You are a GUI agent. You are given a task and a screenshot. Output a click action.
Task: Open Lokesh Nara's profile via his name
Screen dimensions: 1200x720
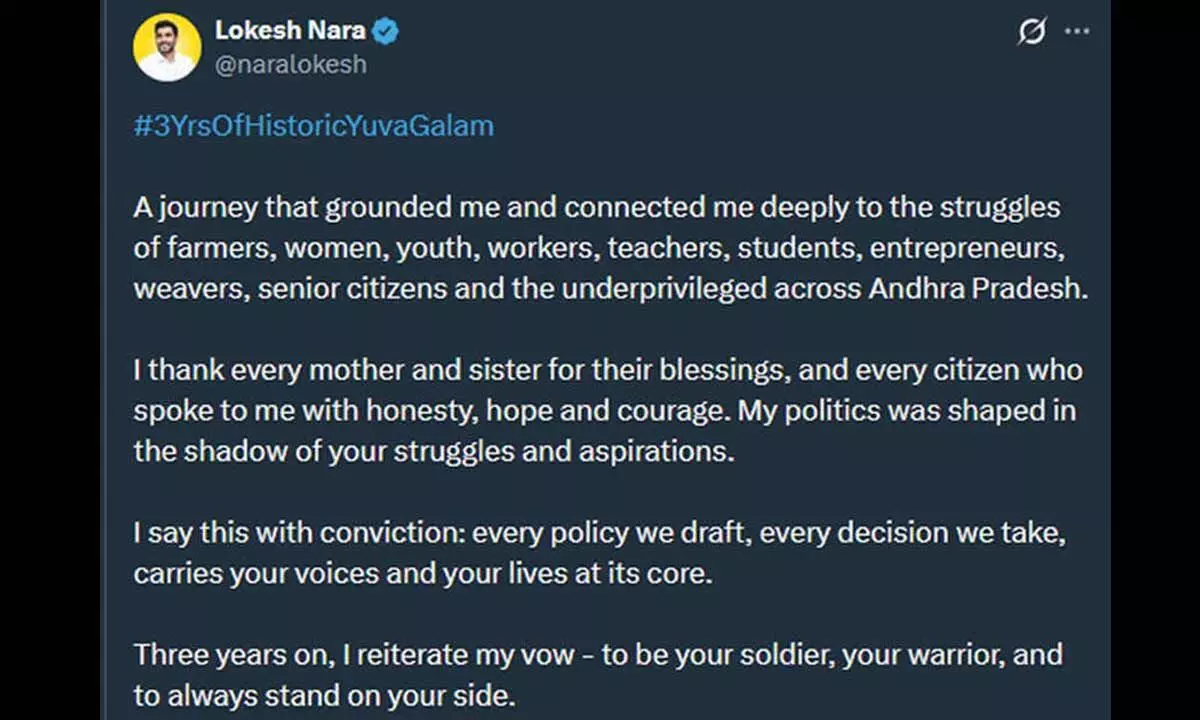(x=291, y=30)
